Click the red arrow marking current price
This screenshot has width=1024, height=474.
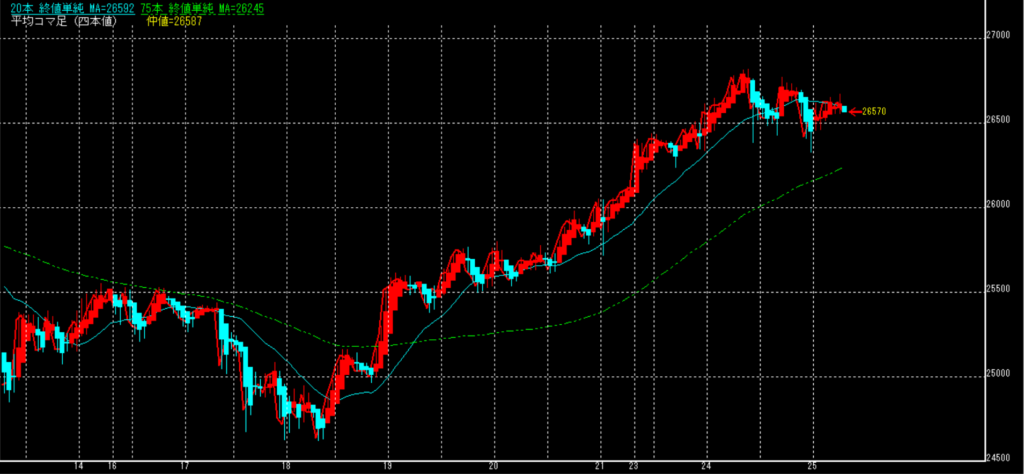click(x=855, y=112)
